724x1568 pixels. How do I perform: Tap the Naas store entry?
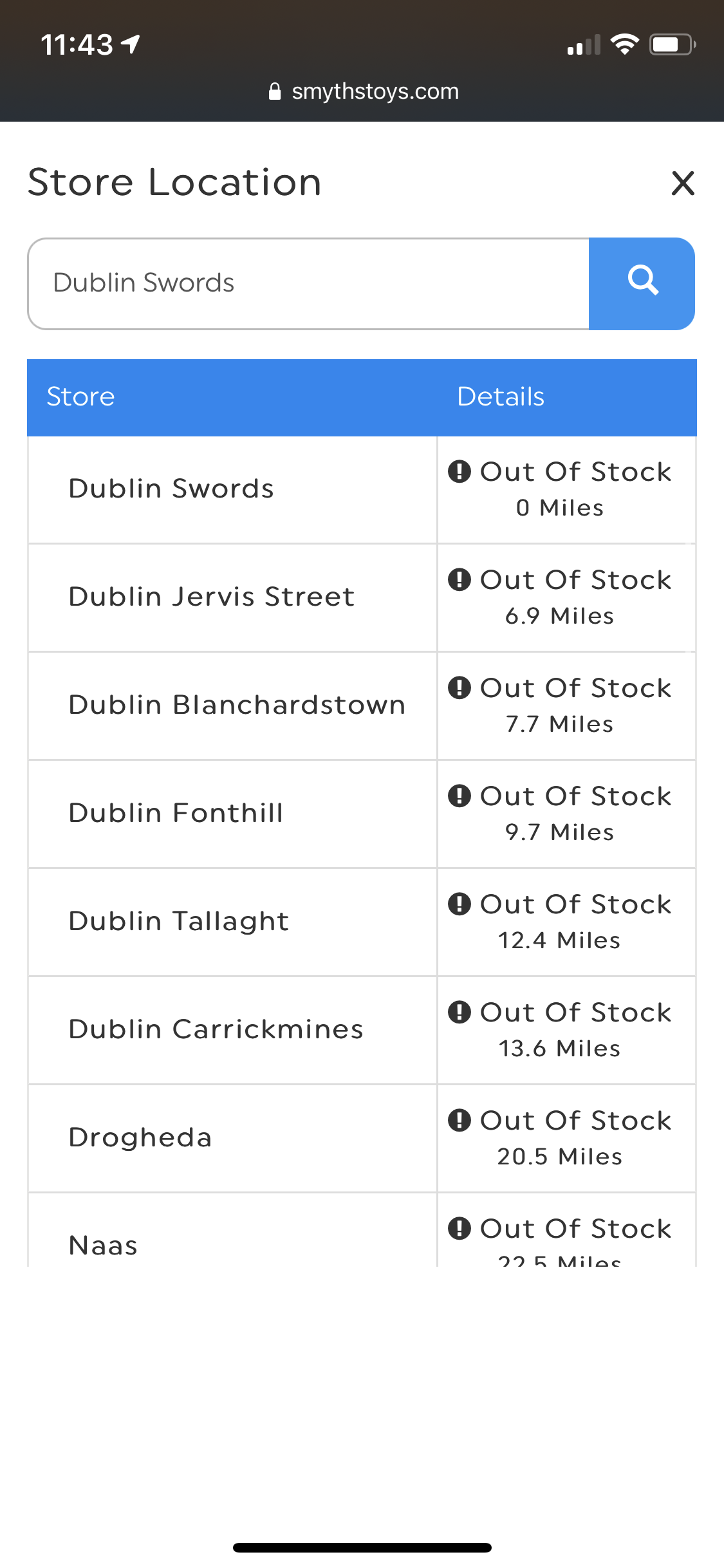coord(103,1246)
